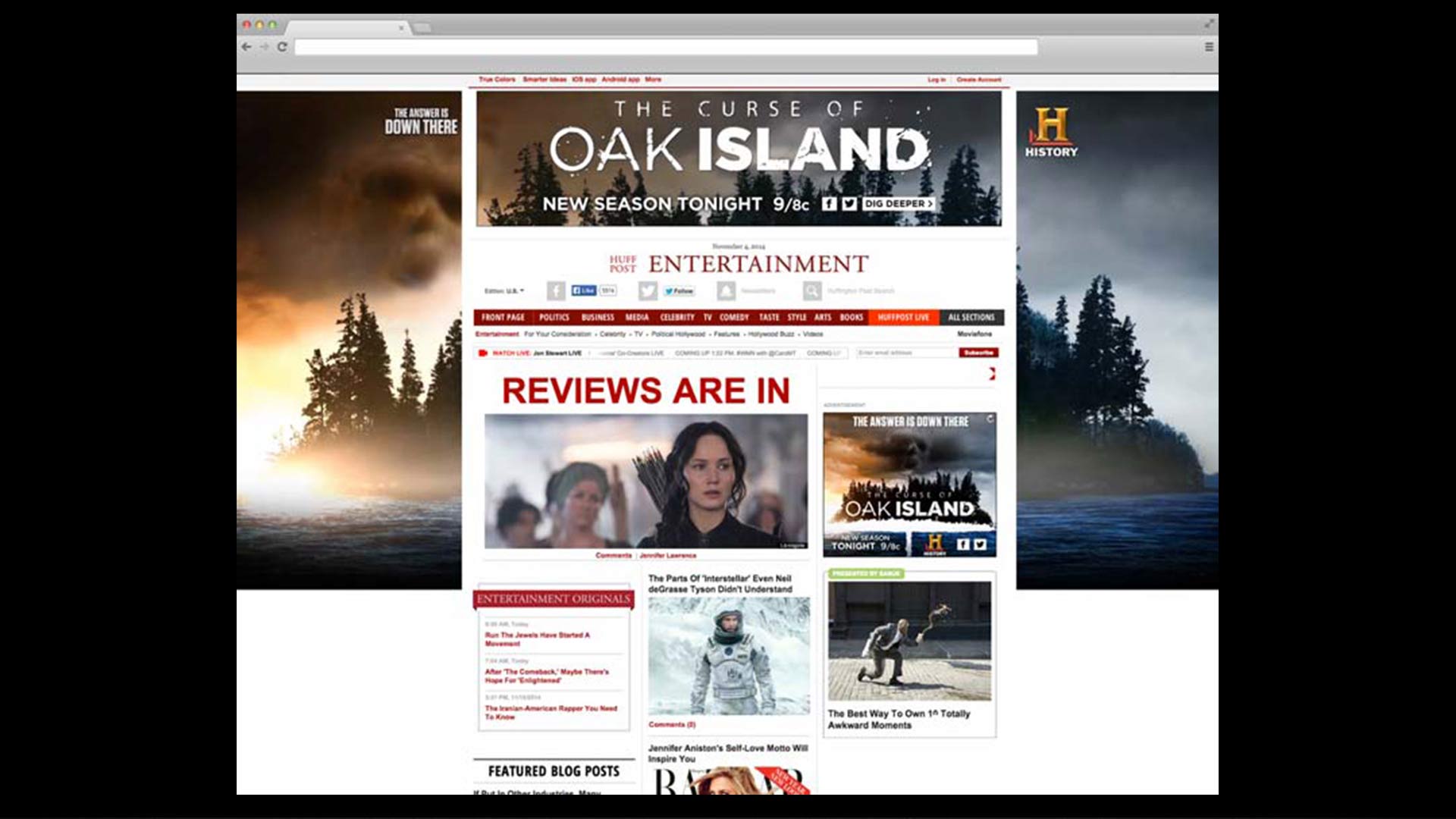Click Facebook icon in Oak Island banner
This screenshot has width=1456, height=819.
point(830,204)
